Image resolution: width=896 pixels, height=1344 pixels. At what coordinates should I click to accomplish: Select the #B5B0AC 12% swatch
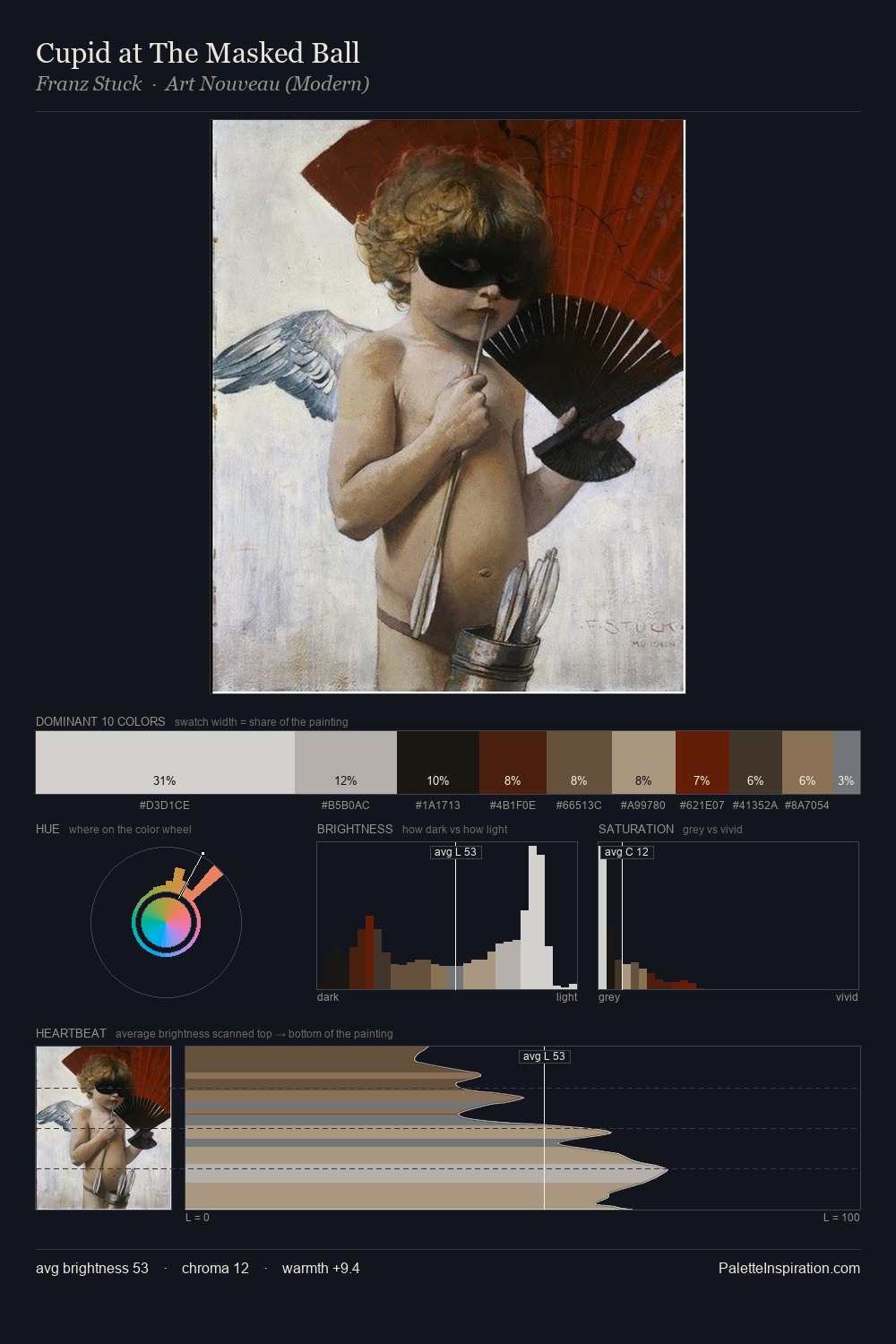click(x=346, y=762)
